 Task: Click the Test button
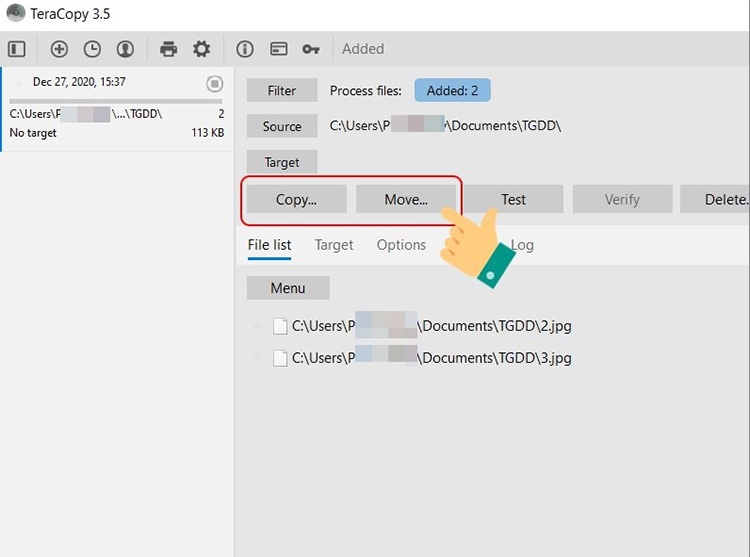pos(513,199)
